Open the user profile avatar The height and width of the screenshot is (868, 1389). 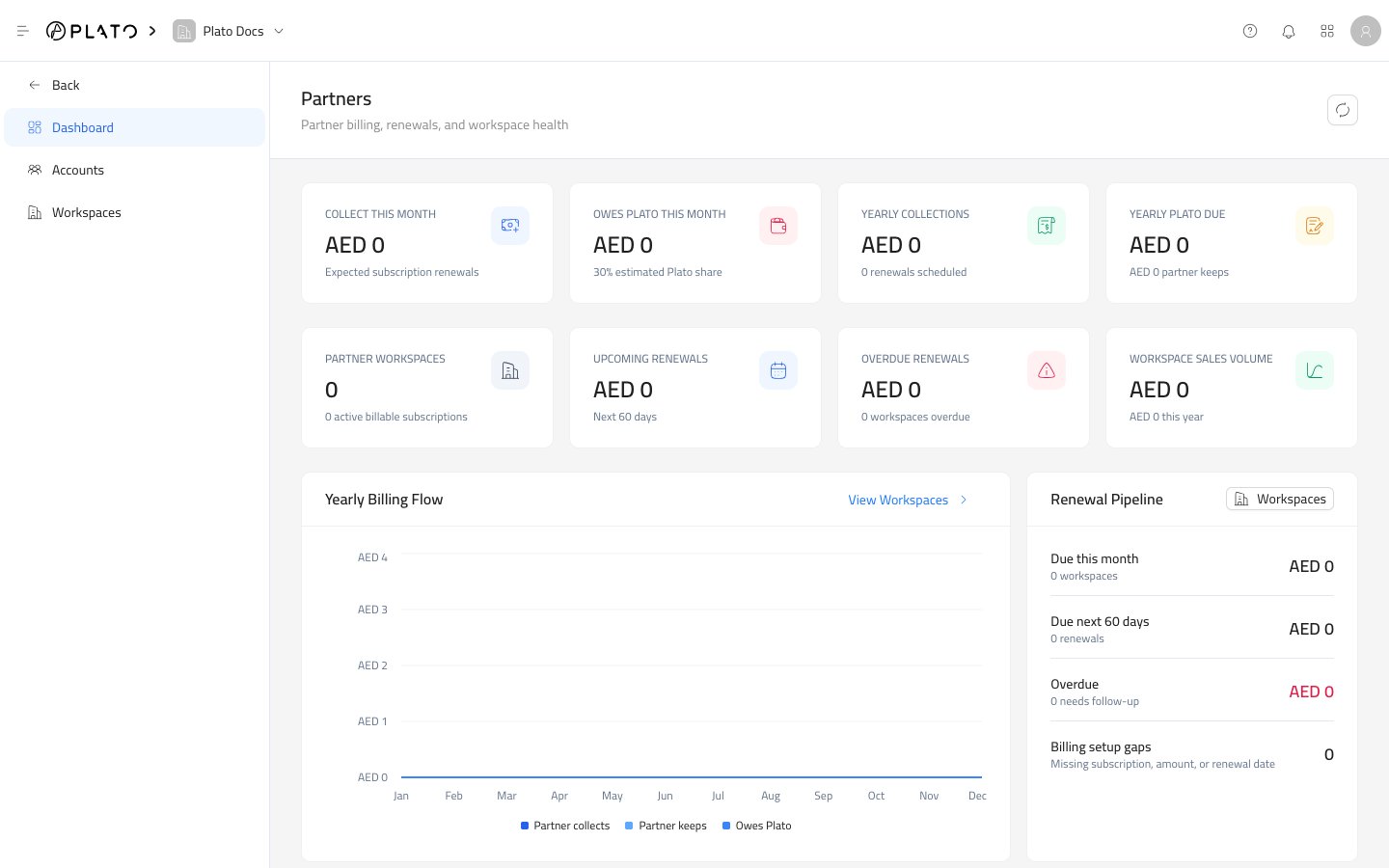tap(1366, 31)
